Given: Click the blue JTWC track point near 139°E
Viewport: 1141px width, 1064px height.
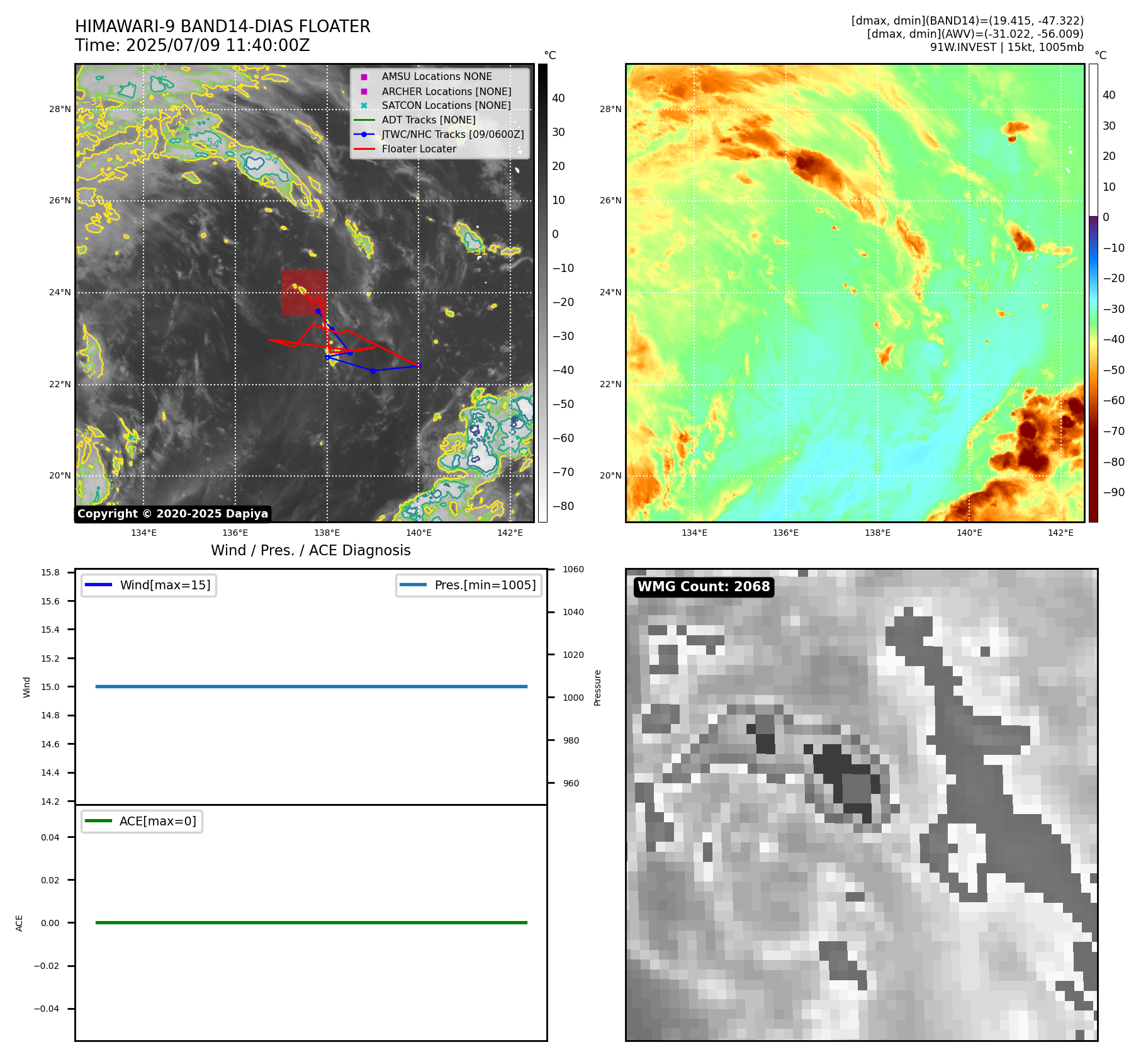Looking at the screenshot, I should point(373,371).
